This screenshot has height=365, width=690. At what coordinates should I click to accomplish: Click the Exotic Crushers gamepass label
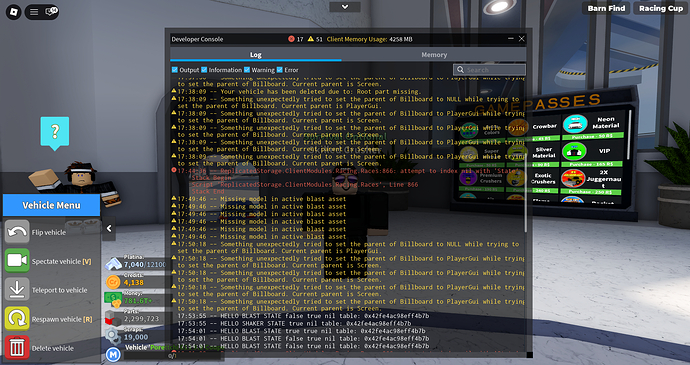point(543,178)
